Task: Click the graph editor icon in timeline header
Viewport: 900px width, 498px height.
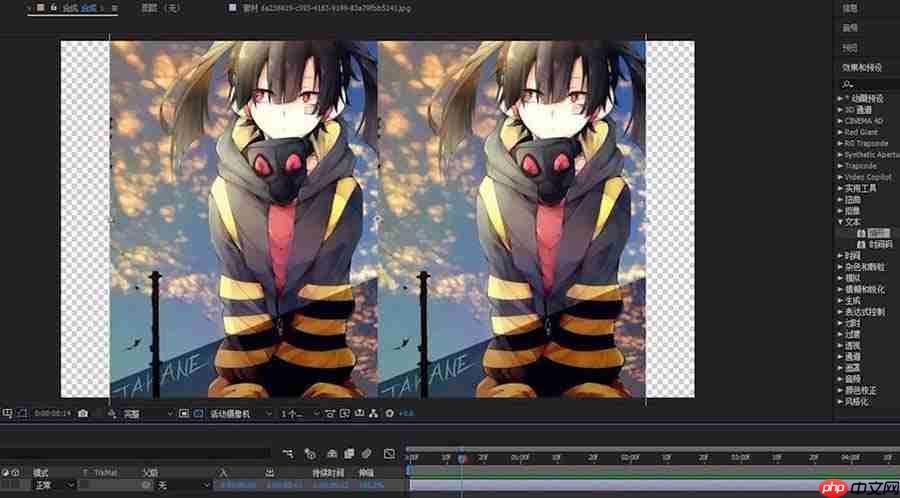Action: click(389, 453)
